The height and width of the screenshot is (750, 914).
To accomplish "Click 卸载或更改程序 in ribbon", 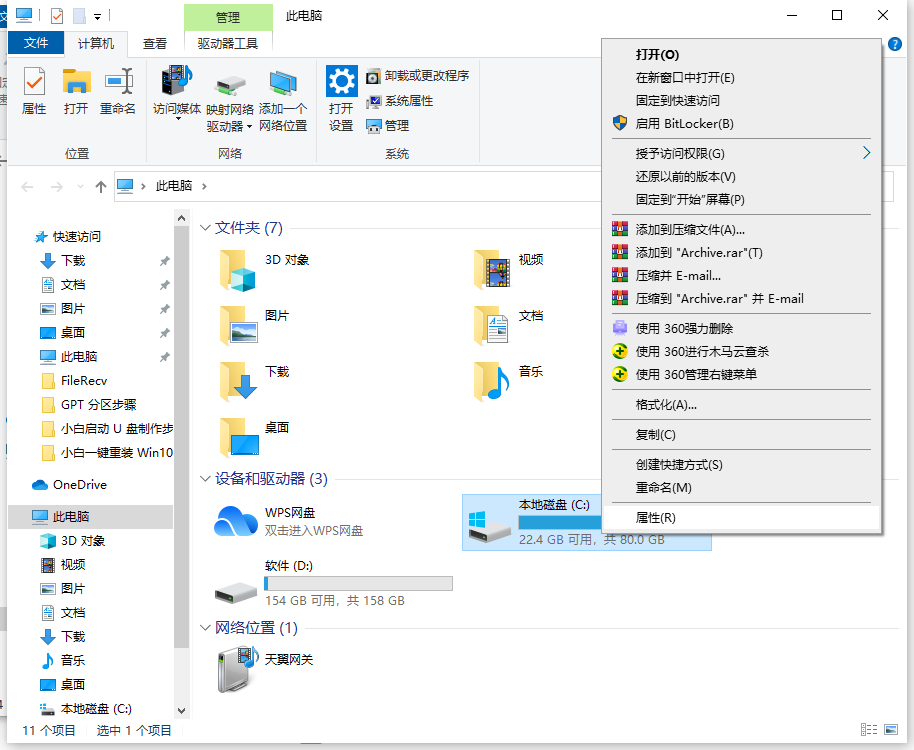I will [x=417, y=76].
